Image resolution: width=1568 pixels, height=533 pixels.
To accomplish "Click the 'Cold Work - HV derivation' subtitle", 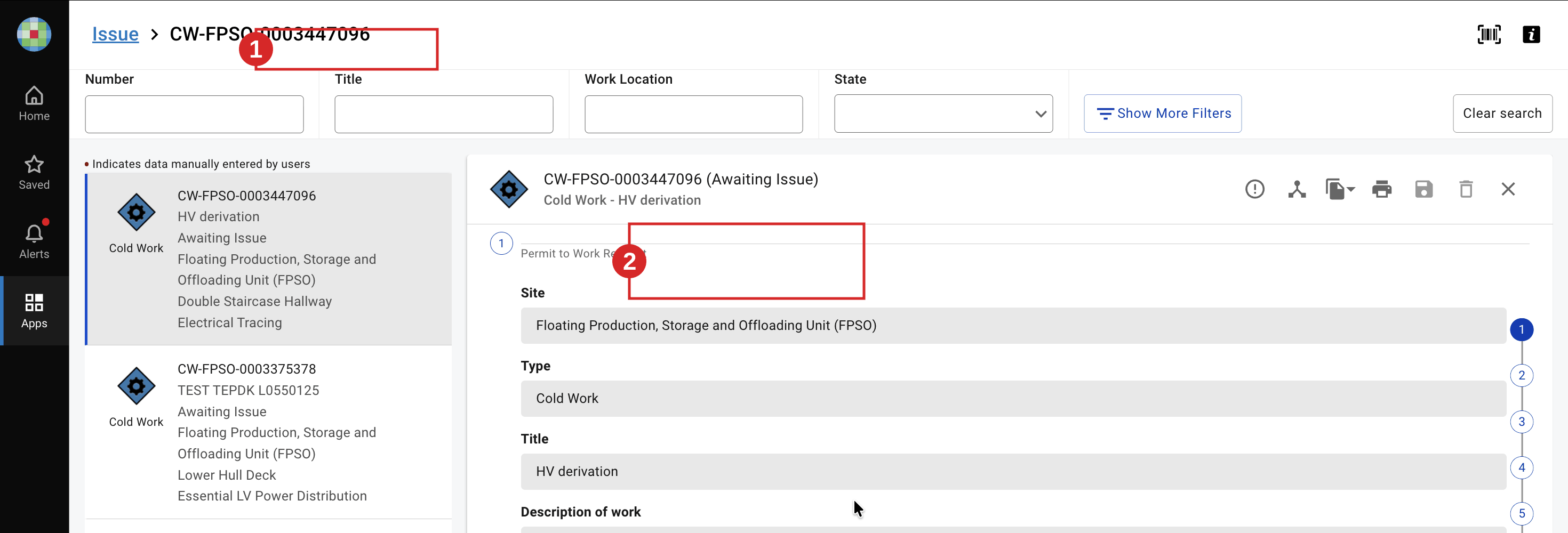I will click(622, 200).
